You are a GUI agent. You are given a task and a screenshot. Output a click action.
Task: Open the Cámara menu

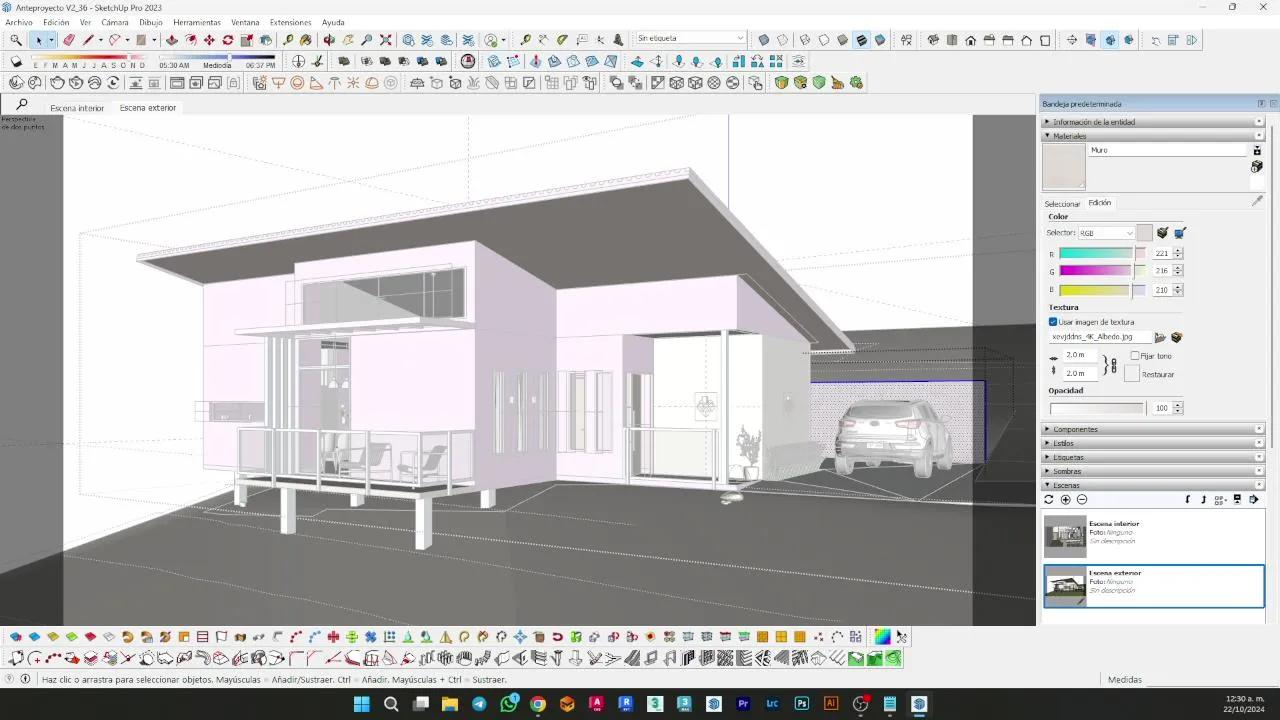(x=114, y=22)
